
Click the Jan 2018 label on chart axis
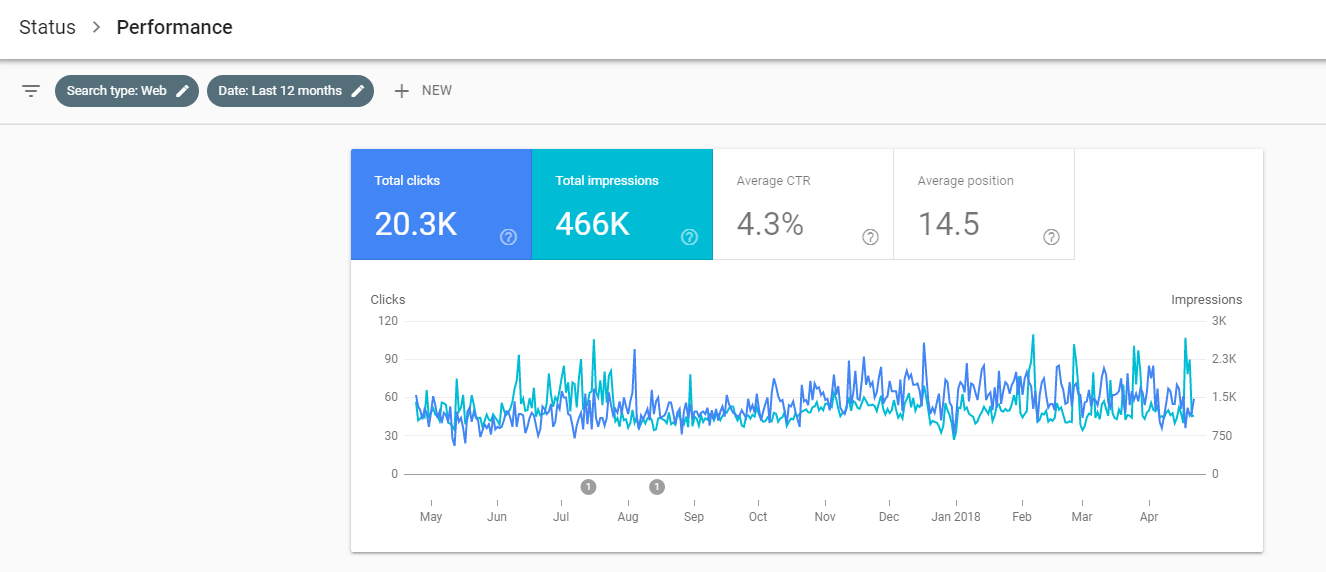pos(955,517)
